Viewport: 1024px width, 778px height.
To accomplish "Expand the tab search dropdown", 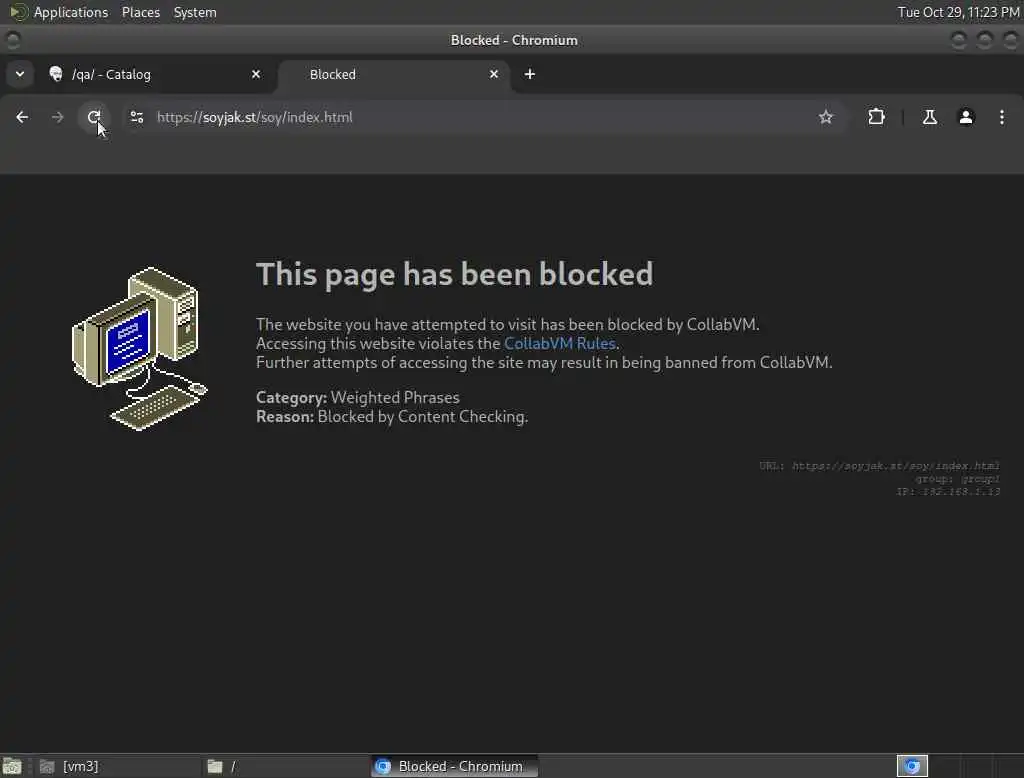I will (x=20, y=74).
